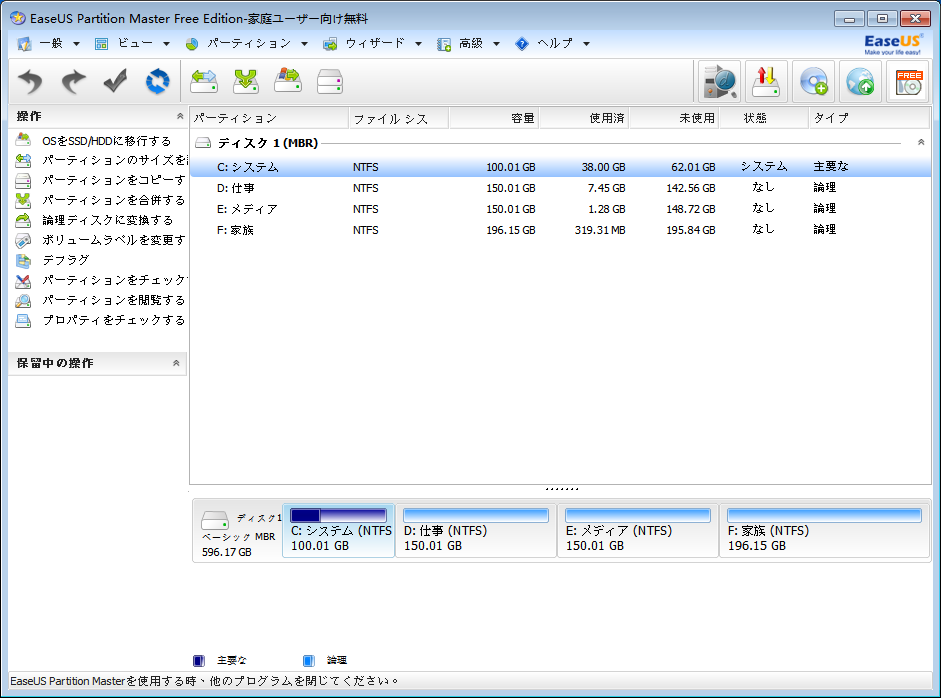This screenshot has width=941, height=698.
Task: Click the E: メディア block in disk map
Action: click(637, 531)
